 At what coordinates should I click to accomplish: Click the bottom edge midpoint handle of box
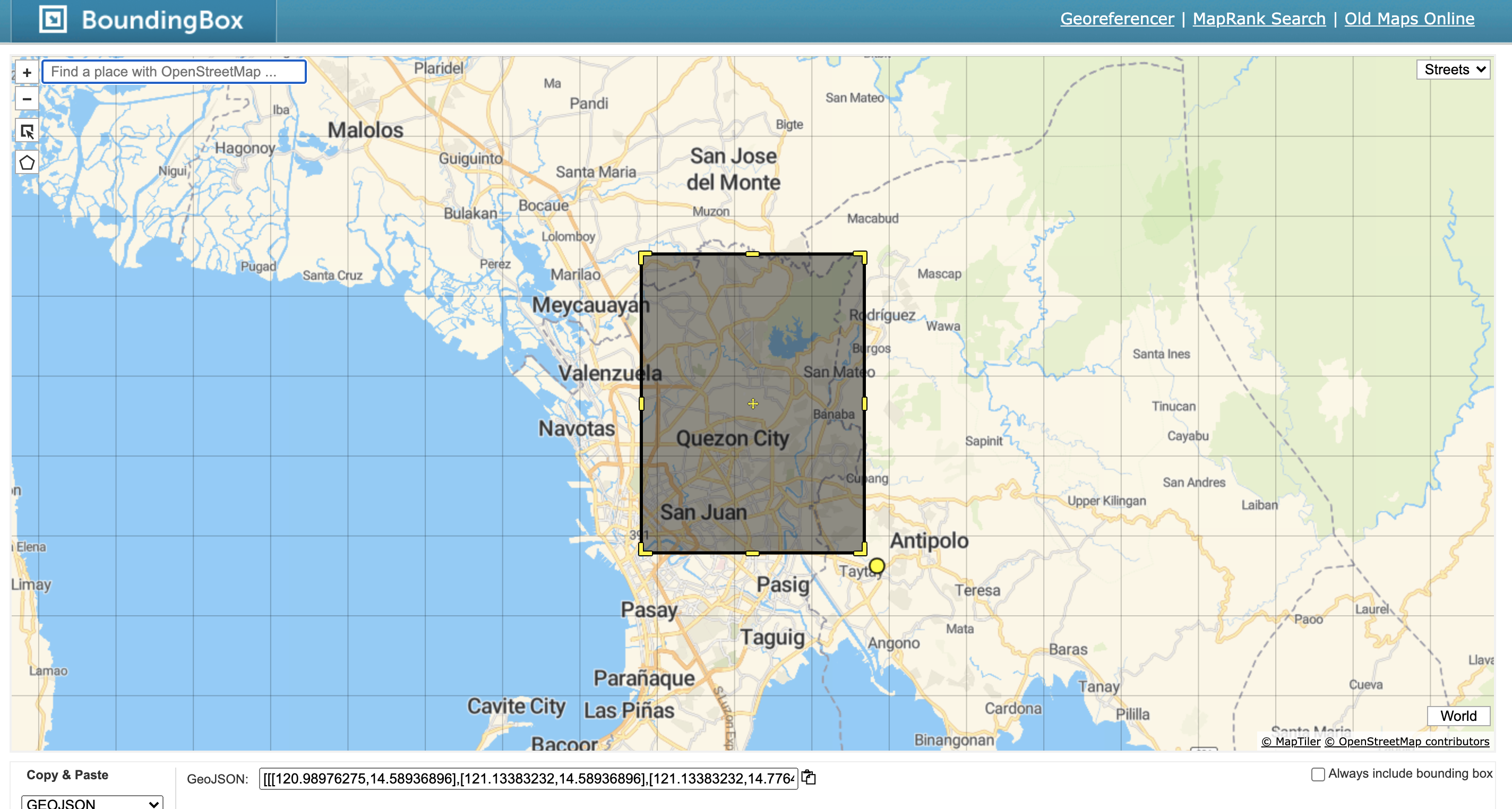click(x=752, y=553)
